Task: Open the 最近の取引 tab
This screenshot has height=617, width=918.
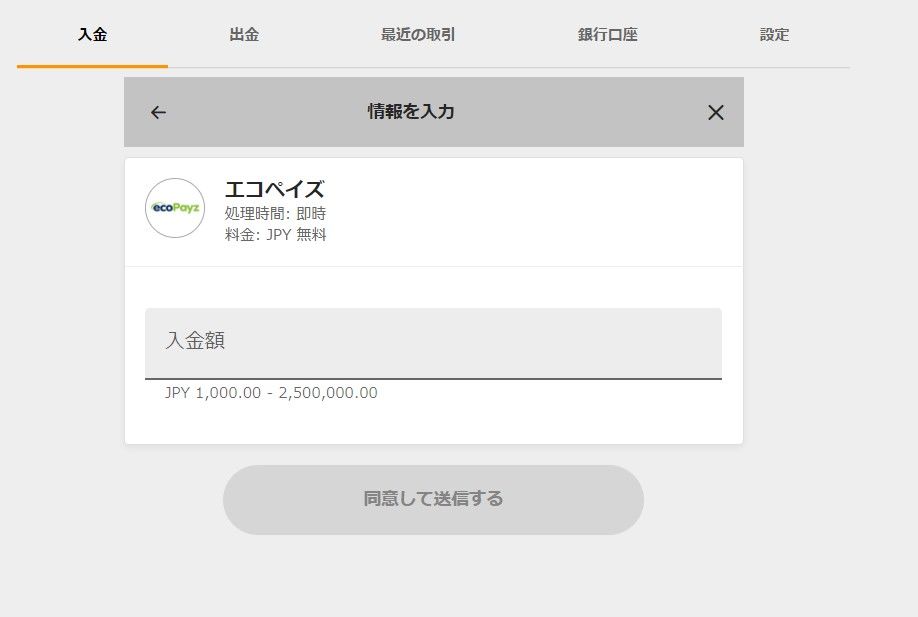Action: [418, 35]
